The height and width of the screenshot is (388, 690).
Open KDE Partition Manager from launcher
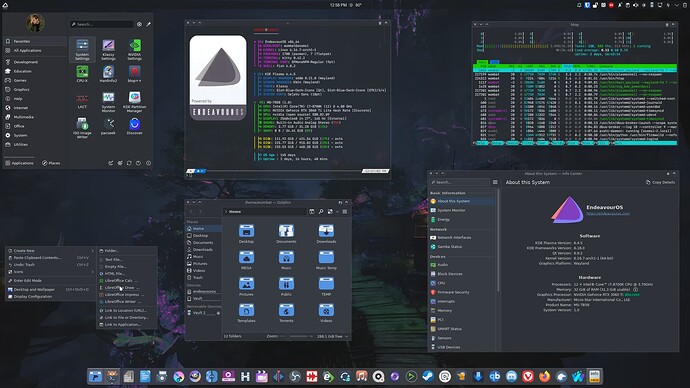click(x=135, y=102)
